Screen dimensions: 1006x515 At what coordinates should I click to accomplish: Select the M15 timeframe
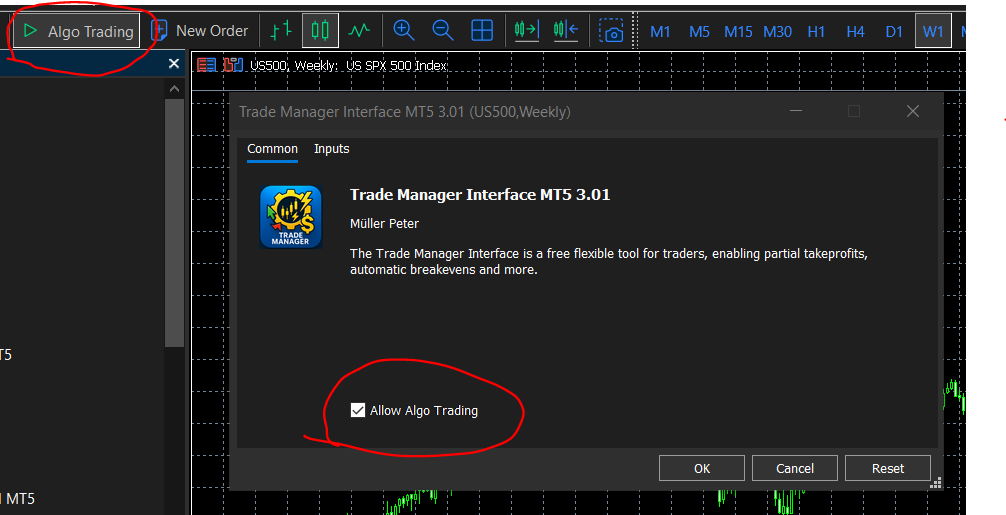pyautogui.click(x=738, y=31)
